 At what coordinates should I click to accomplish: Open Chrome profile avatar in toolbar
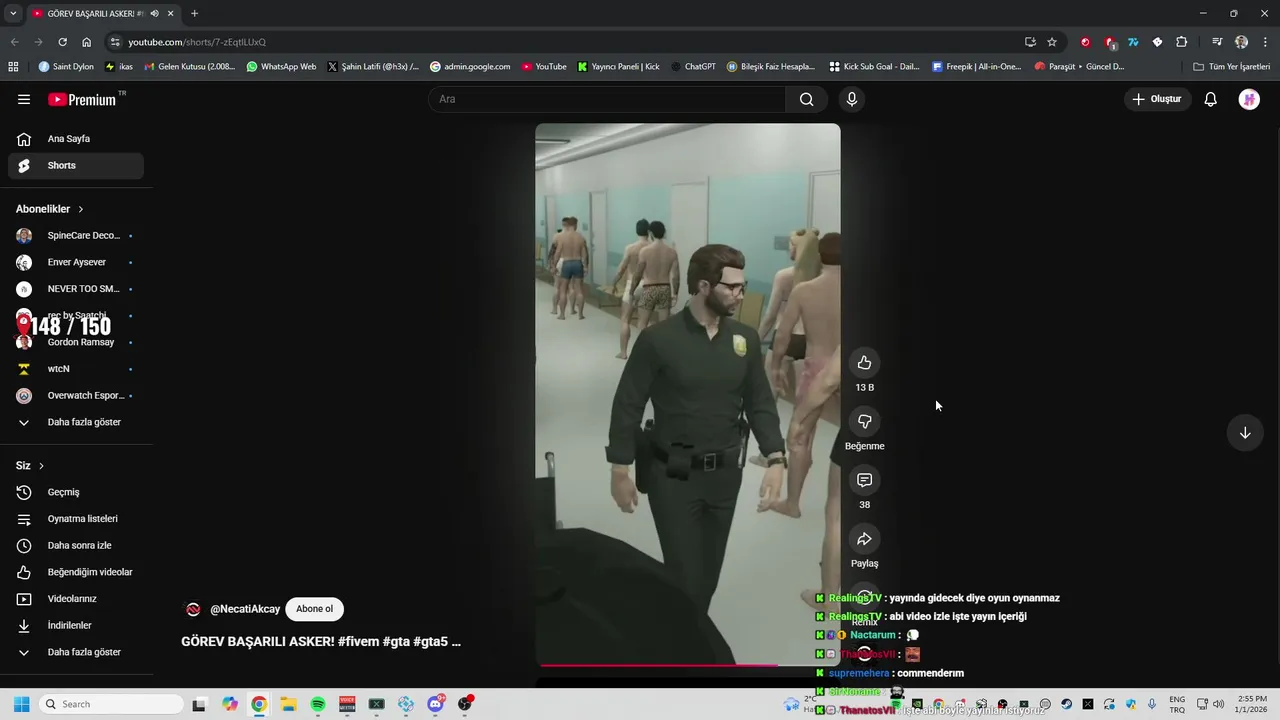tap(1241, 42)
